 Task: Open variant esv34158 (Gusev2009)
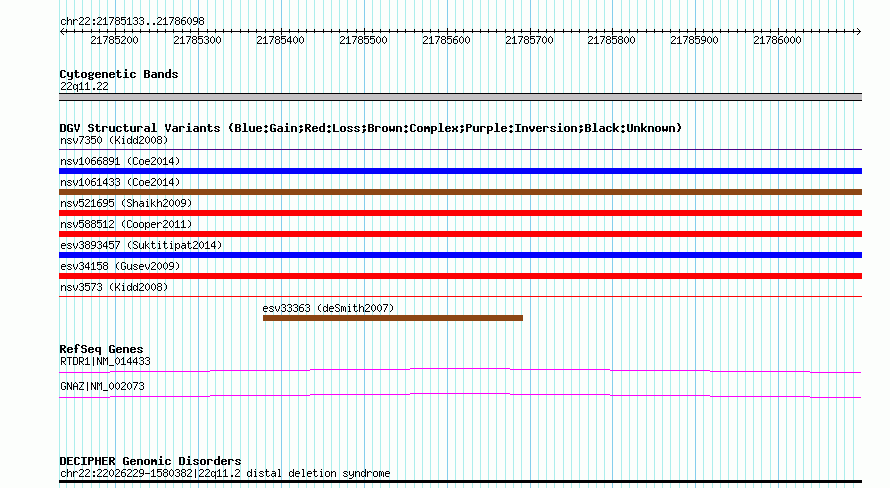click(120, 266)
